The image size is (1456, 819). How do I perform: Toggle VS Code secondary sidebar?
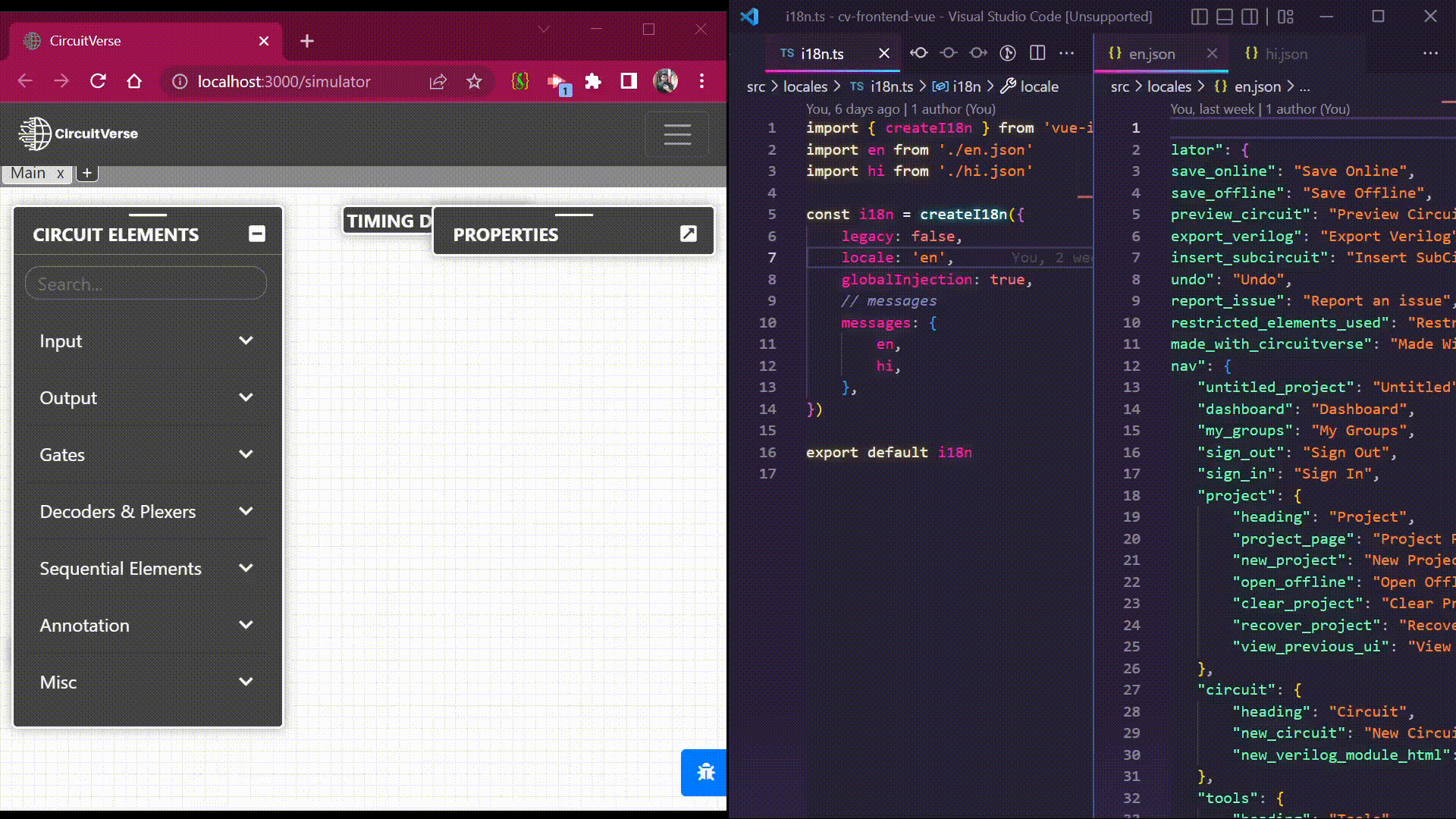(x=1250, y=16)
